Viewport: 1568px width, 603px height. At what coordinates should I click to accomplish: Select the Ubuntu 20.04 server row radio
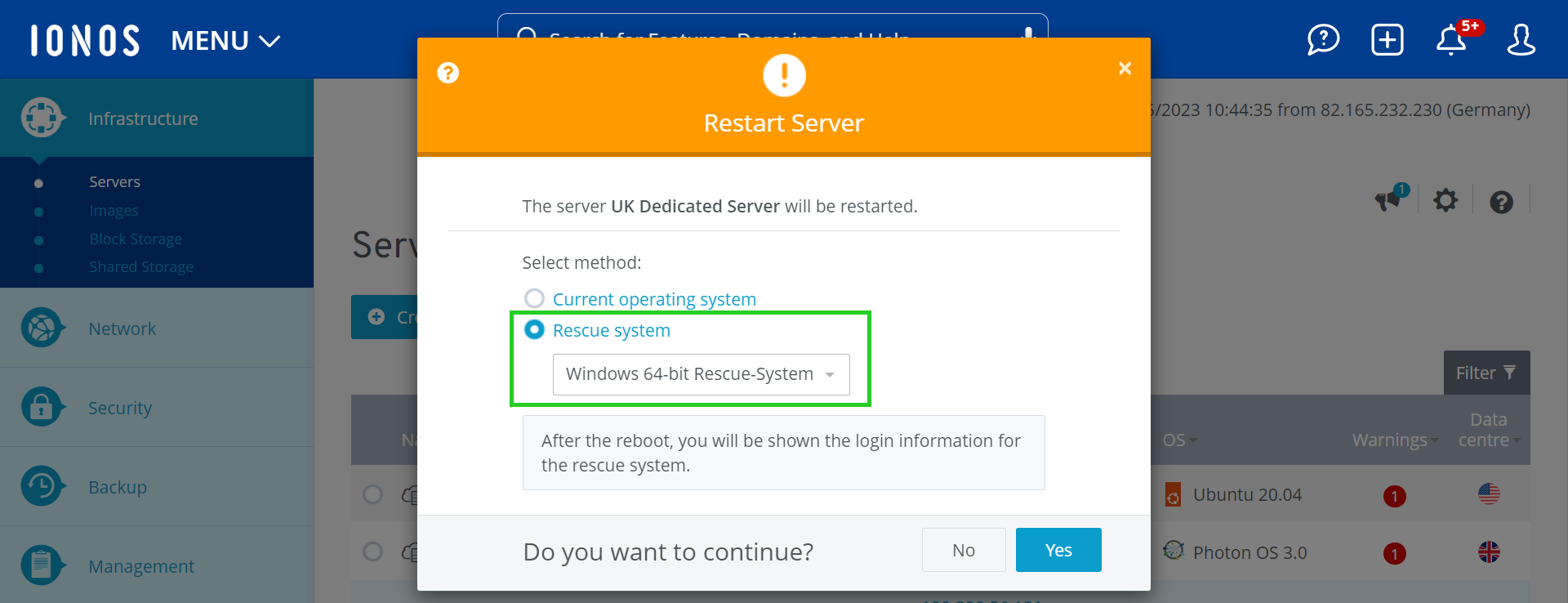click(373, 494)
